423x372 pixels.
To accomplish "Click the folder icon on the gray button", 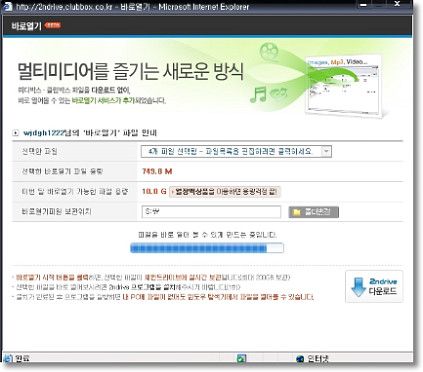I will point(297,212).
